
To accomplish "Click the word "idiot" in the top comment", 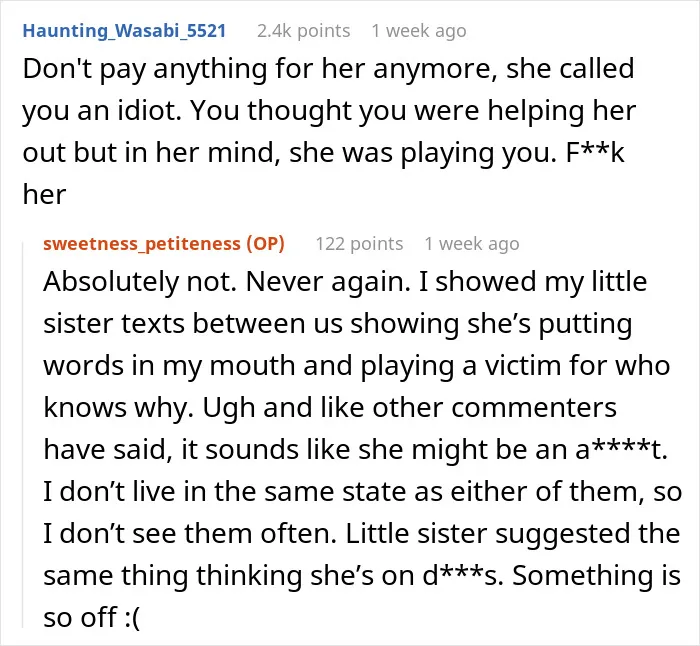I will point(149,110).
